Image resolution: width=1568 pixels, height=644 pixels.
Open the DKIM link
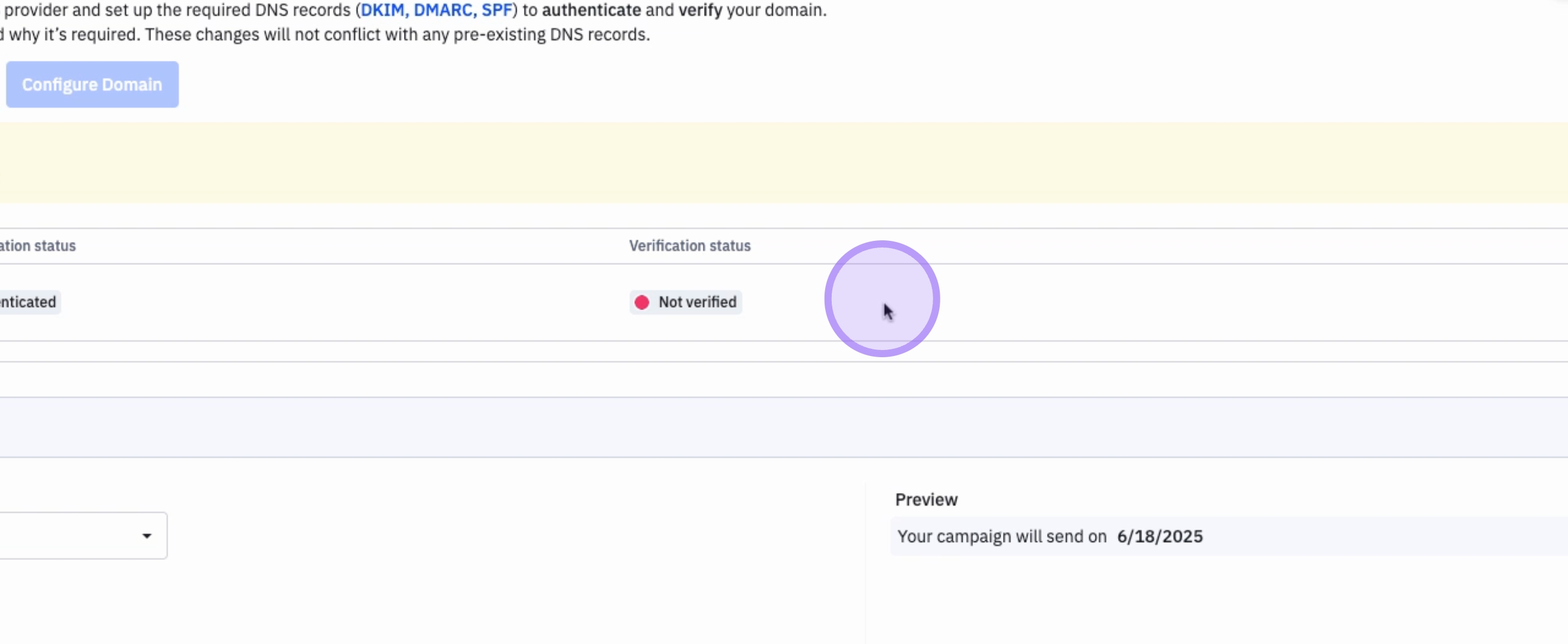point(382,10)
